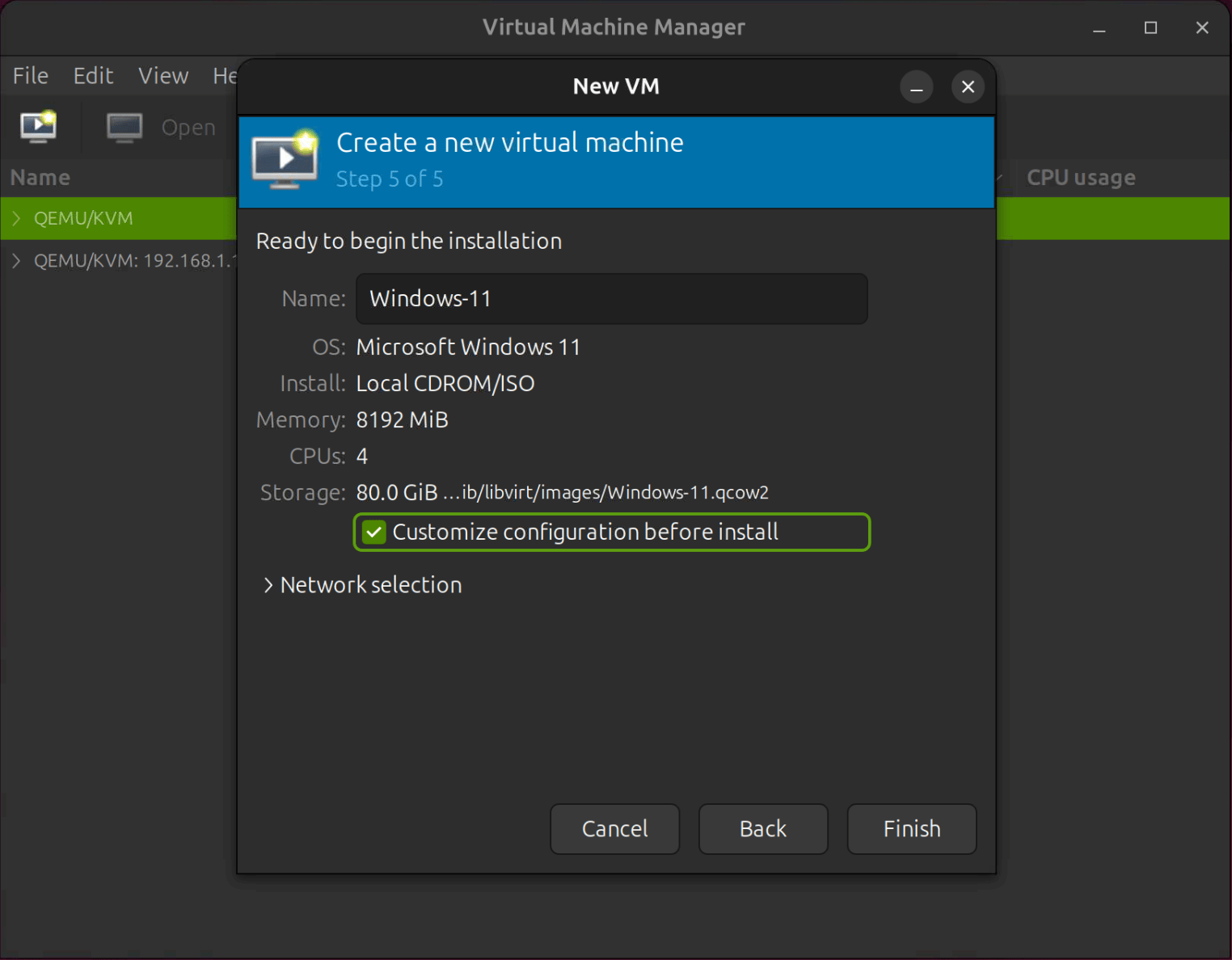
Task: Expand the QEMU/KVM: 192.168.1.x connection
Action: click(16, 260)
